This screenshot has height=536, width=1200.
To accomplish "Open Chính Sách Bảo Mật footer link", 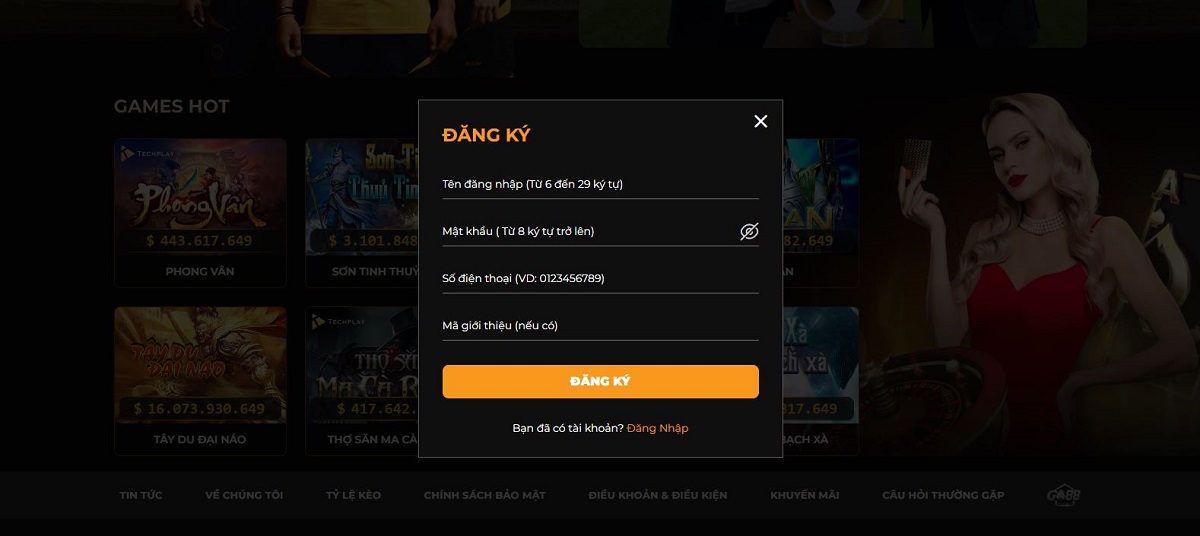I will [484, 495].
